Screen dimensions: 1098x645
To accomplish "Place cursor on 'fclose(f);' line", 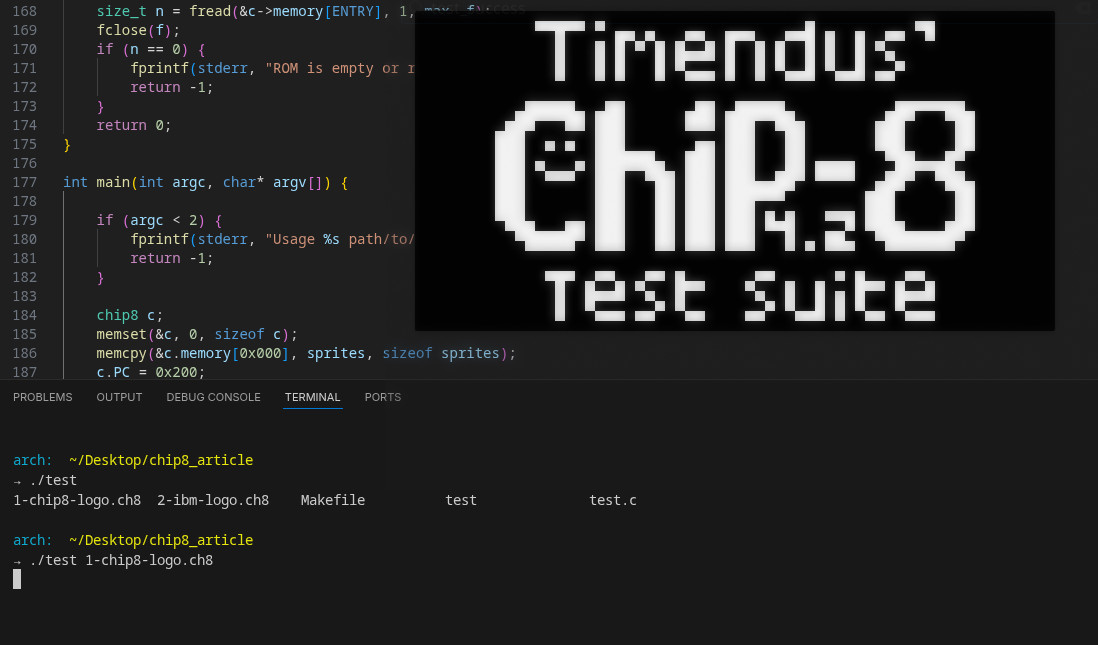I will click(x=138, y=30).
